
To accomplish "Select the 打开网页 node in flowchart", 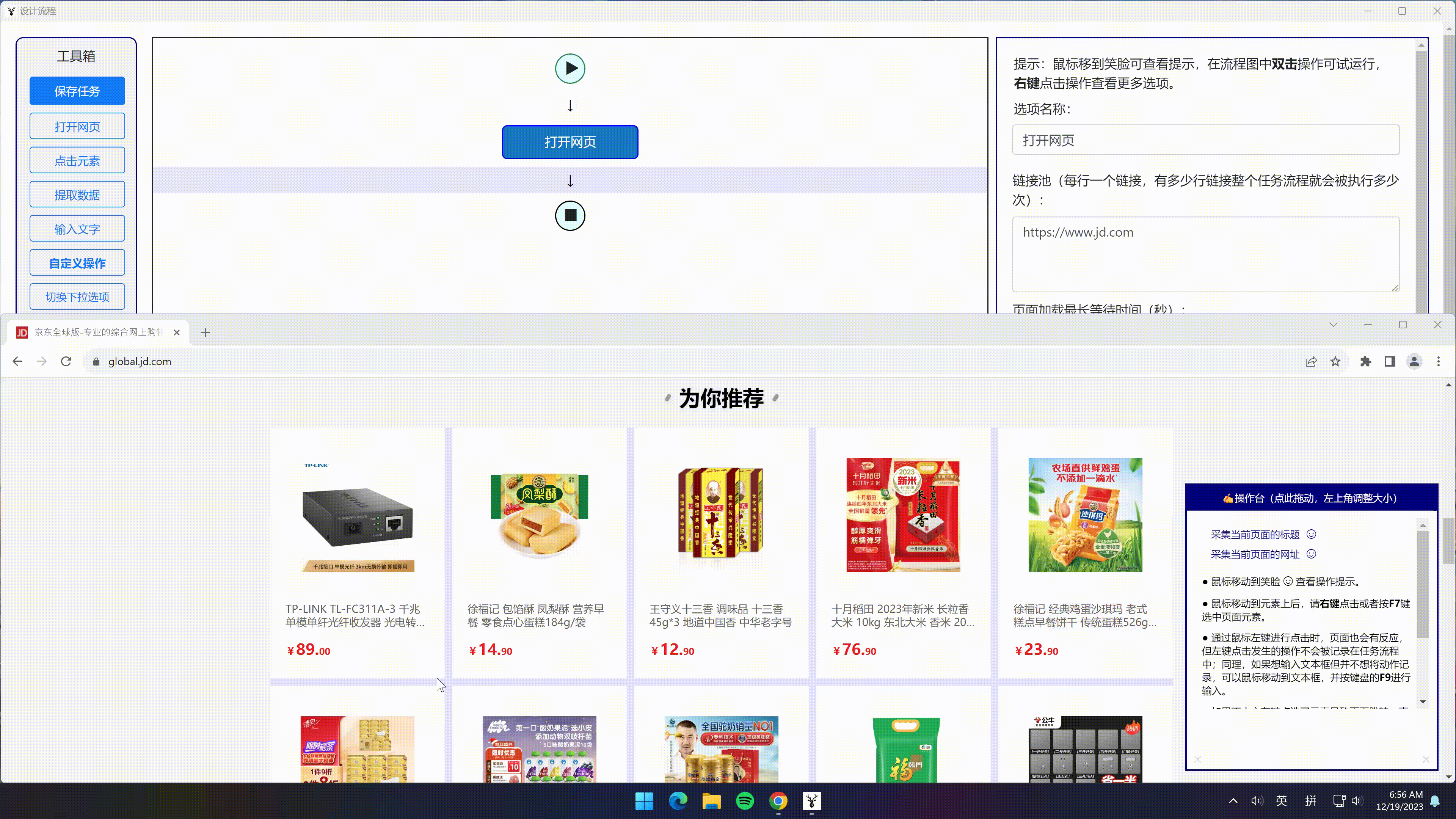I will tap(570, 142).
